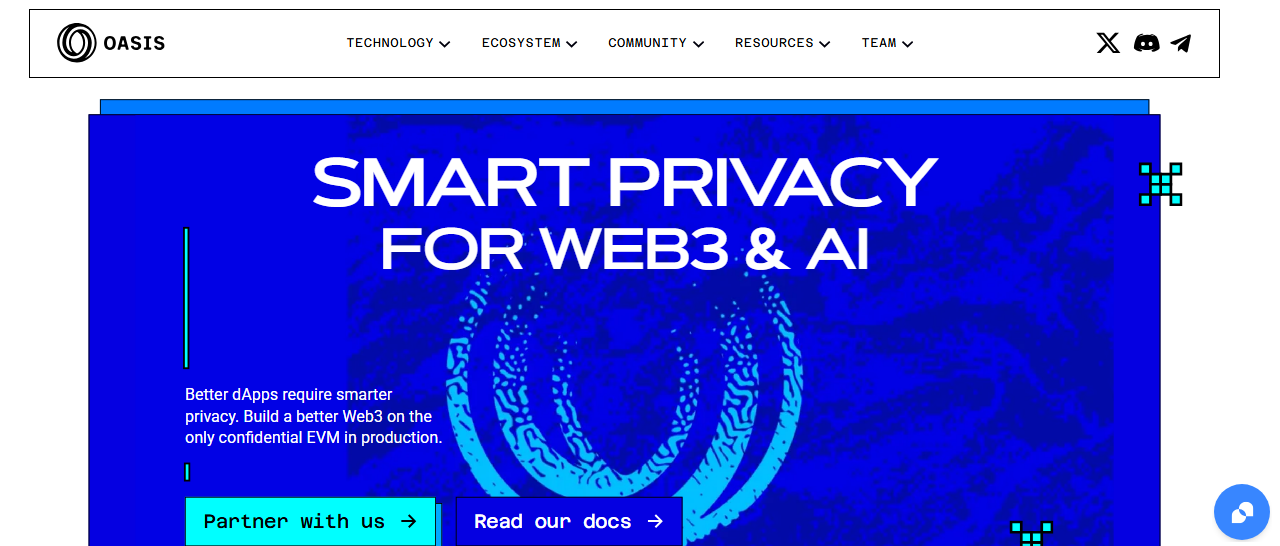Screen dimensions: 1280x546
Task: Click the swirling Oasis hero graphic
Action: (x=625, y=400)
